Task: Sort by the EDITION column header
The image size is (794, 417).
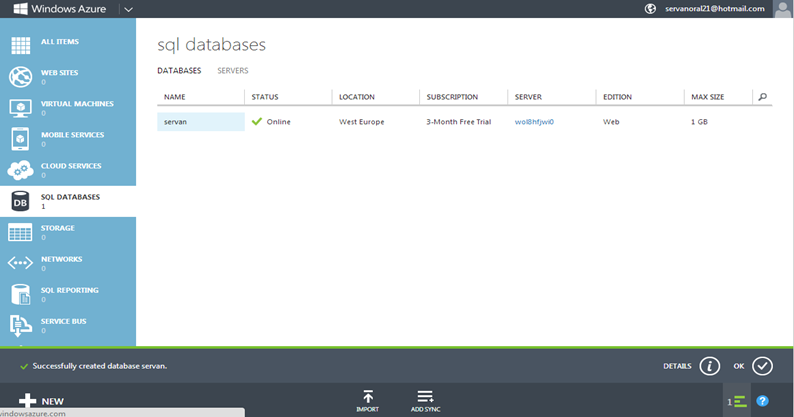Action: pyautogui.click(x=617, y=97)
